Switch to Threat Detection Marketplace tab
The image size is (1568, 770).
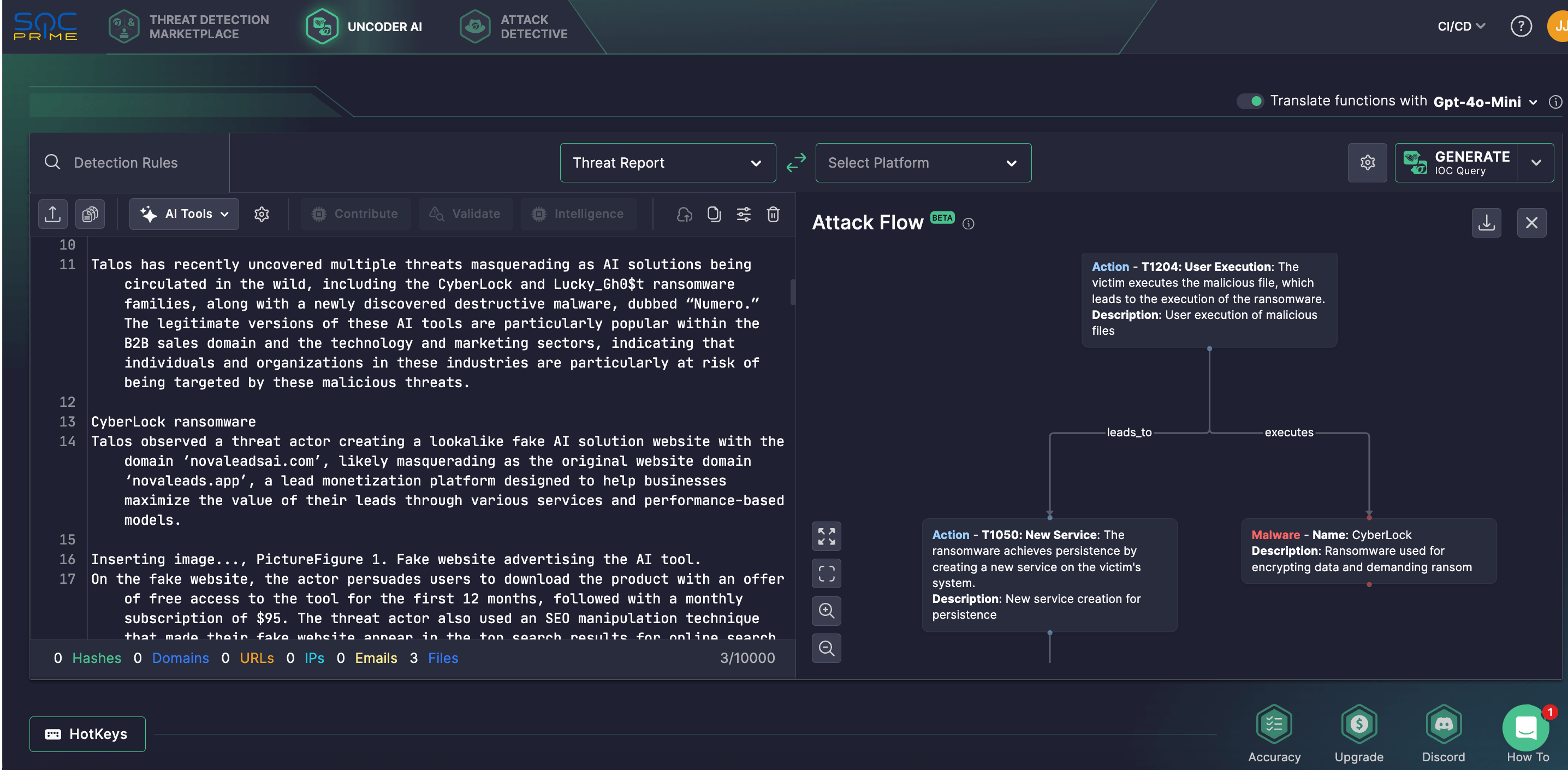[x=189, y=27]
